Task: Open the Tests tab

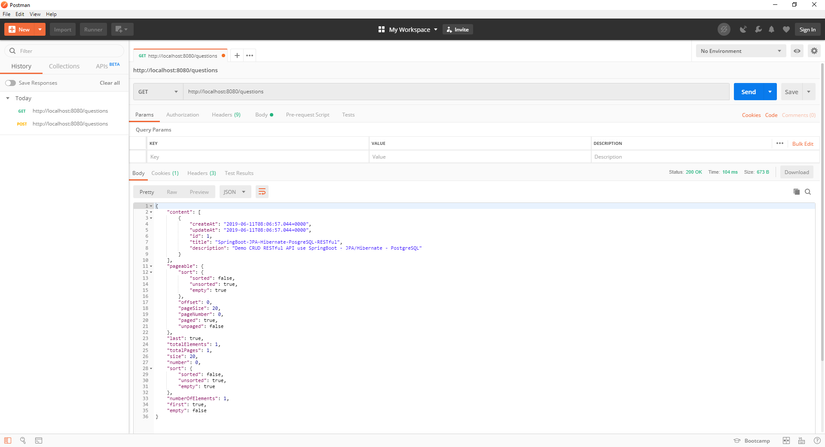Action: pyautogui.click(x=348, y=115)
